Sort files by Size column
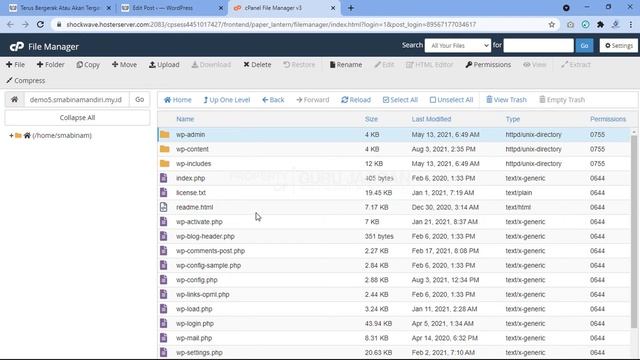640x360 pixels. 371,119
